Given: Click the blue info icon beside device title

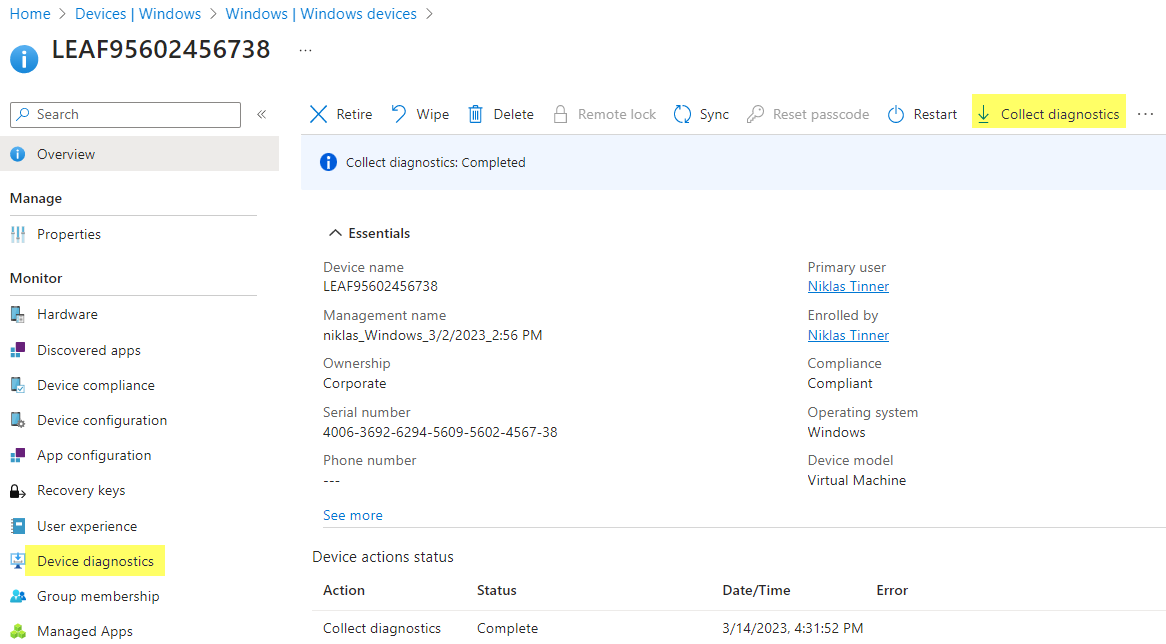Looking at the screenshot, I should (24, 59).
